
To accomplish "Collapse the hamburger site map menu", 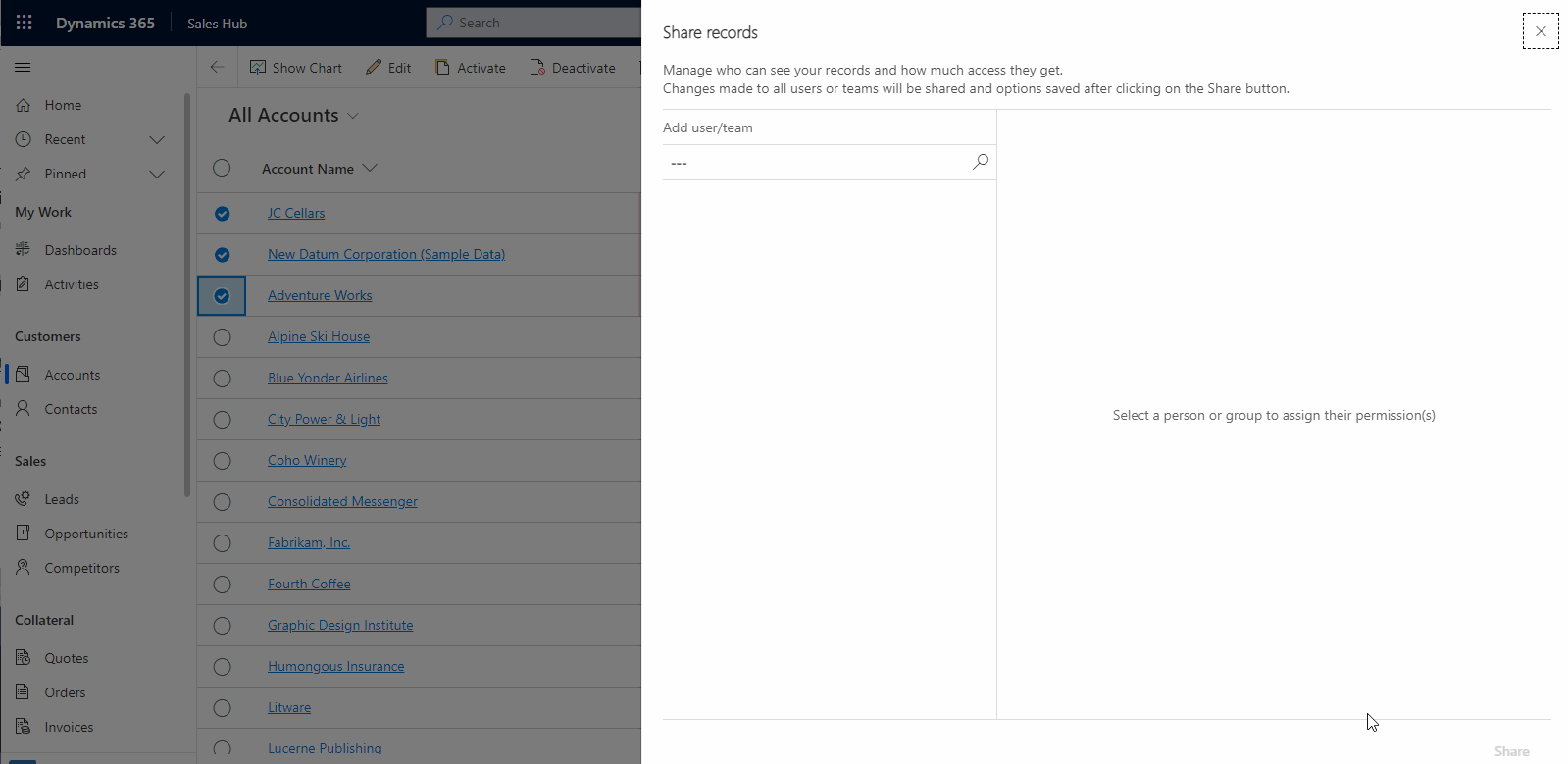I will (23, 68).
